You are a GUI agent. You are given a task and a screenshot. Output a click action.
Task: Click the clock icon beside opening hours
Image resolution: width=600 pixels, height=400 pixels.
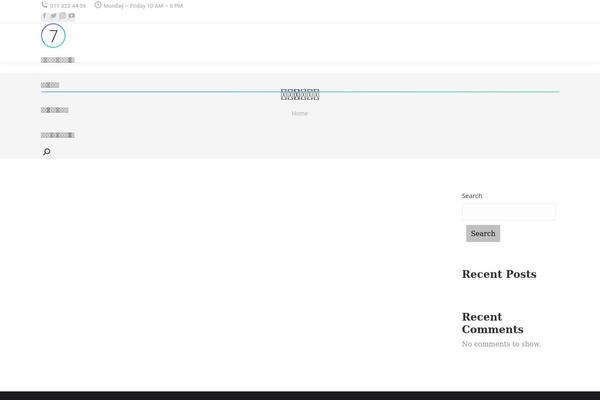coord(98,5)
